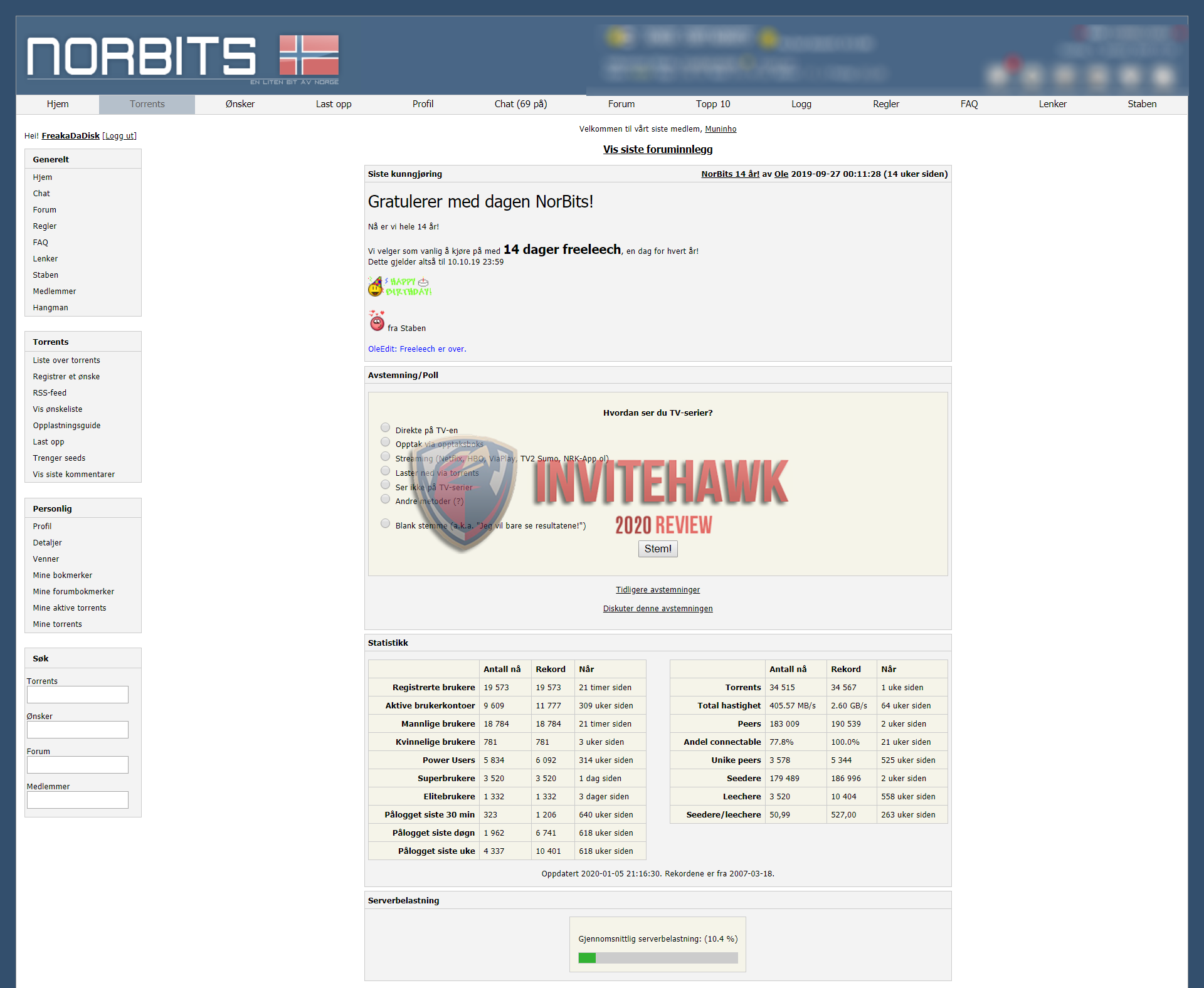Open 'Liste over torrents' sidebar link
This screenshot has width=1204, height=988.
click(66, 360)
